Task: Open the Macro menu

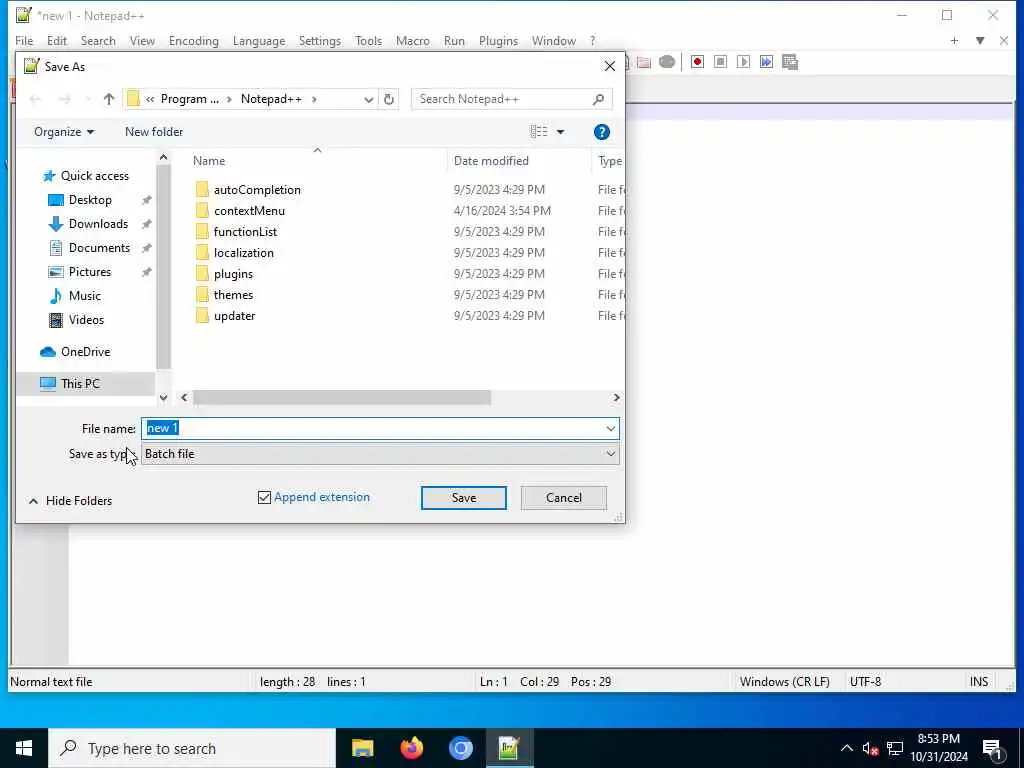Action: tap(413, 40)
